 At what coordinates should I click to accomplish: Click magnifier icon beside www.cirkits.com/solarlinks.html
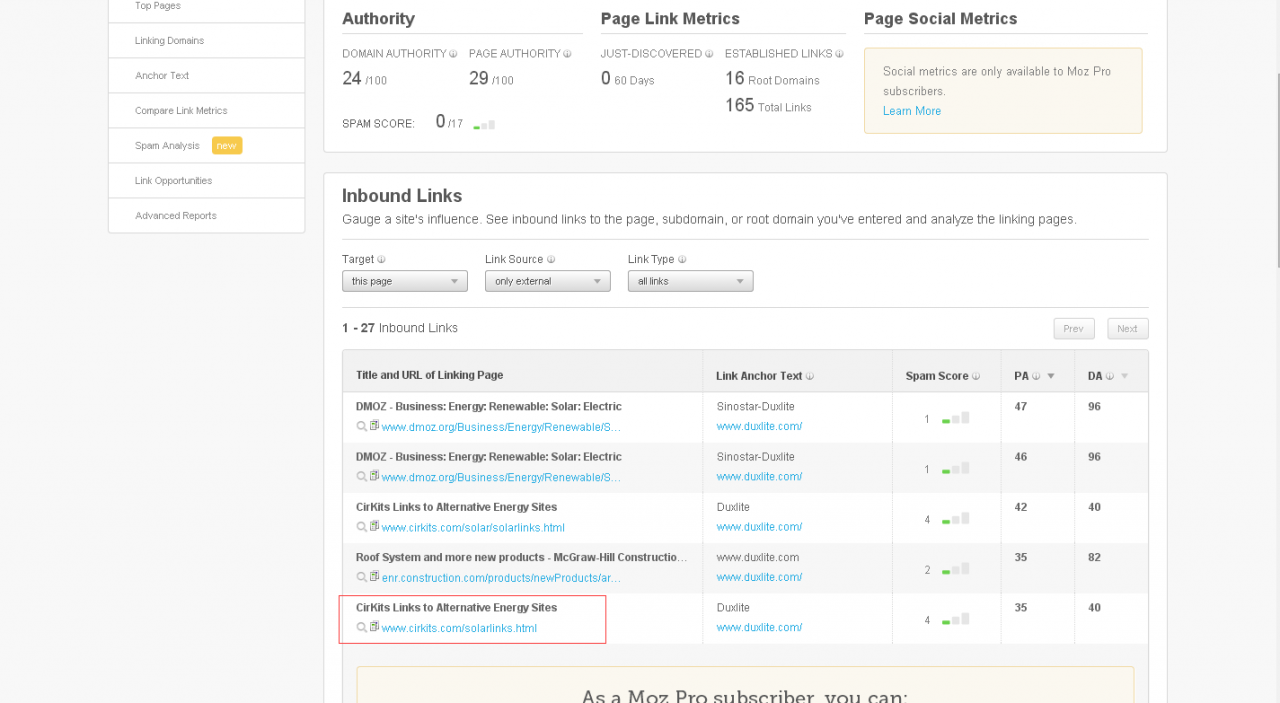click(362, 628)
